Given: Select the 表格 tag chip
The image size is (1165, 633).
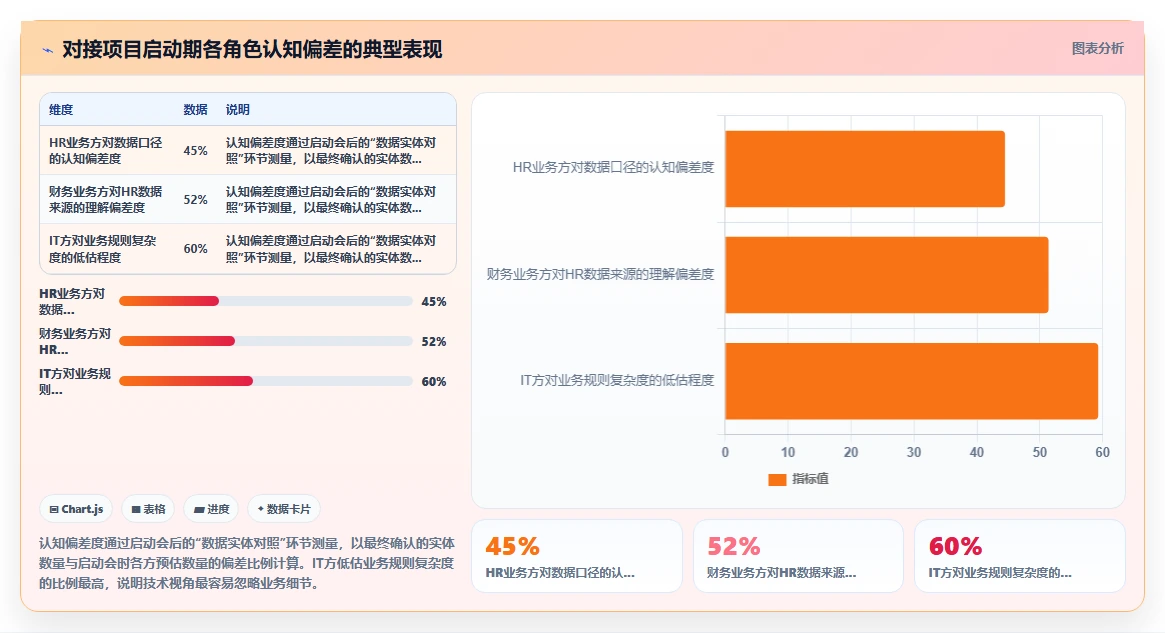Looking at the screenshot, I should [x=148, y=509].
